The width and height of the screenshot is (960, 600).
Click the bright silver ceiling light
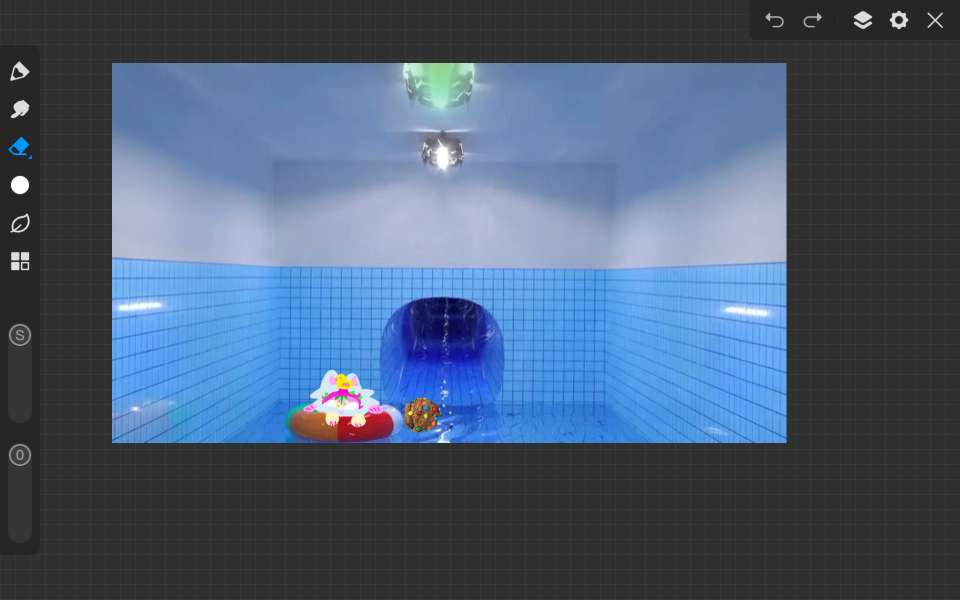[441, 153]
